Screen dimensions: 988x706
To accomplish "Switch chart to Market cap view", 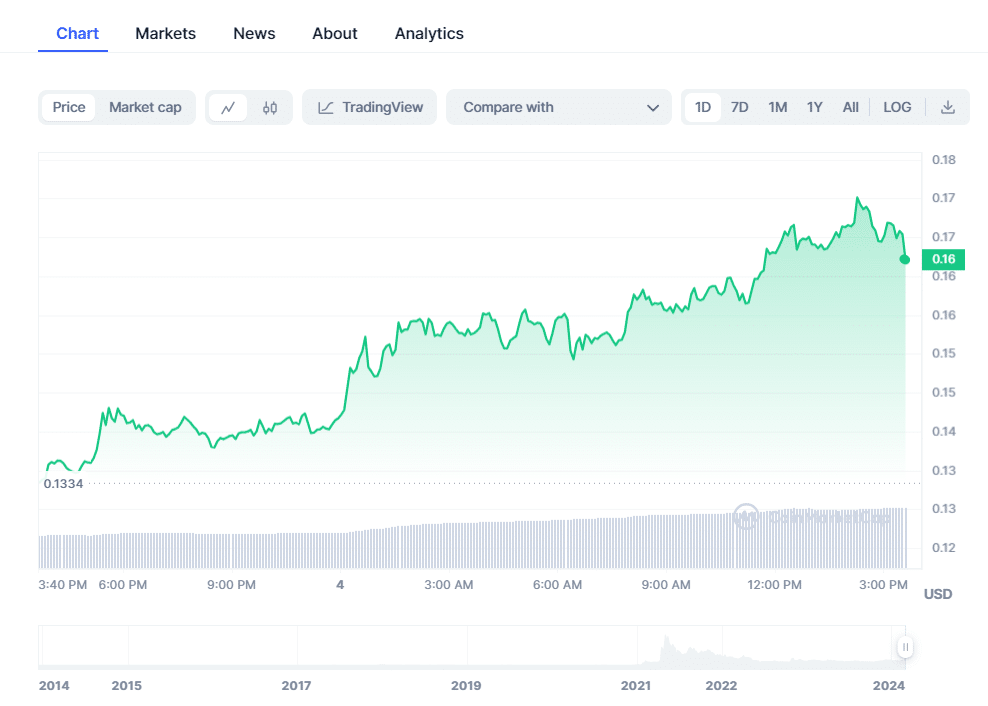I will [x=145, y=107].
